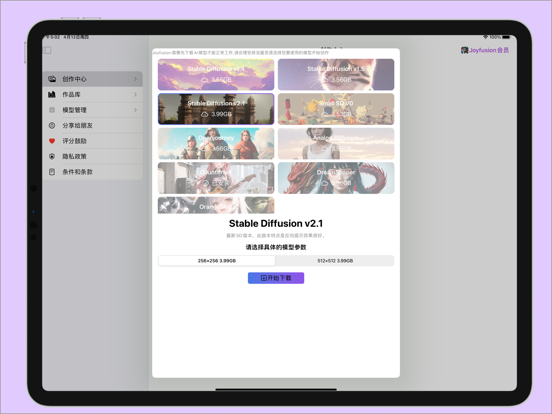
Task: Expand 创作中心 chevron arrow
Action: tap(136, 79)
